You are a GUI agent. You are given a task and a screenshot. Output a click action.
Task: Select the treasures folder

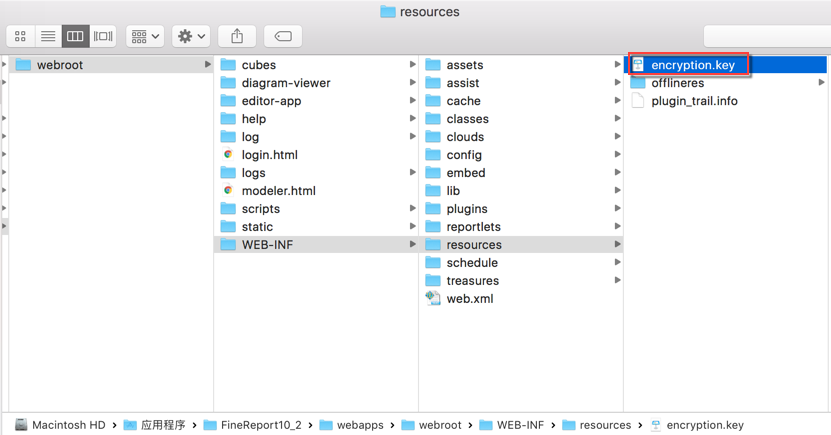point(521,281)
